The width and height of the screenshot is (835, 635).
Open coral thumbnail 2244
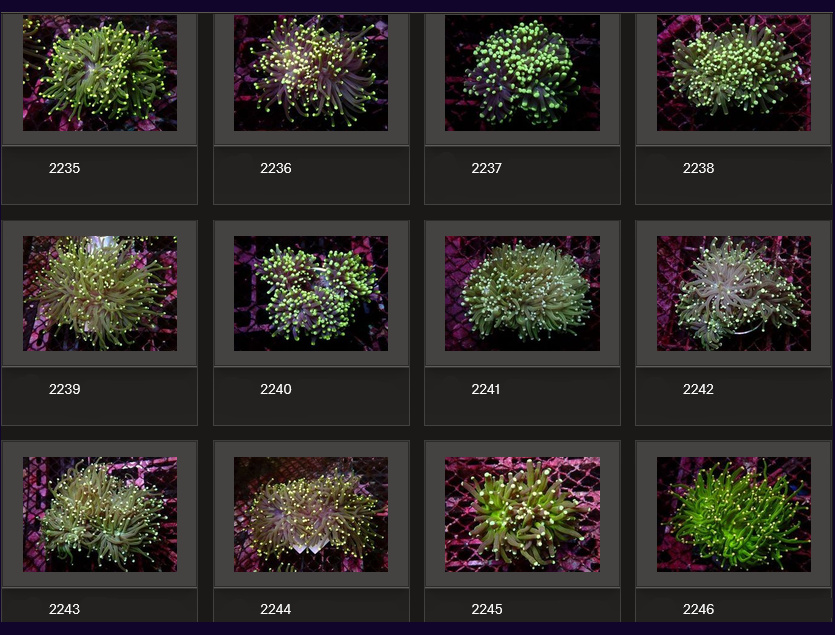click(310, 514)
